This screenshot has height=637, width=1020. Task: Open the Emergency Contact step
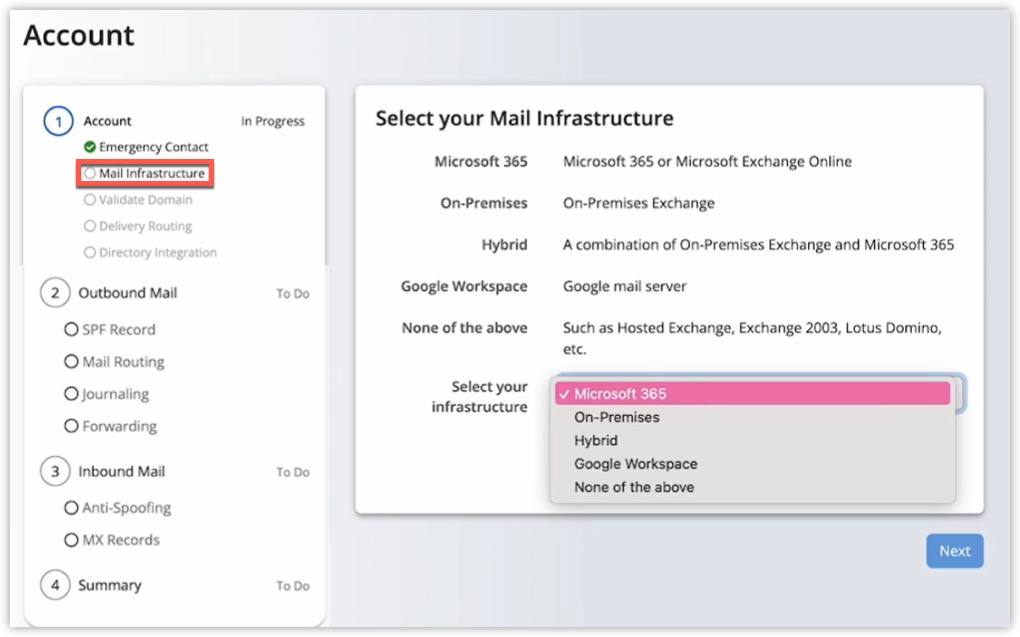153,146
